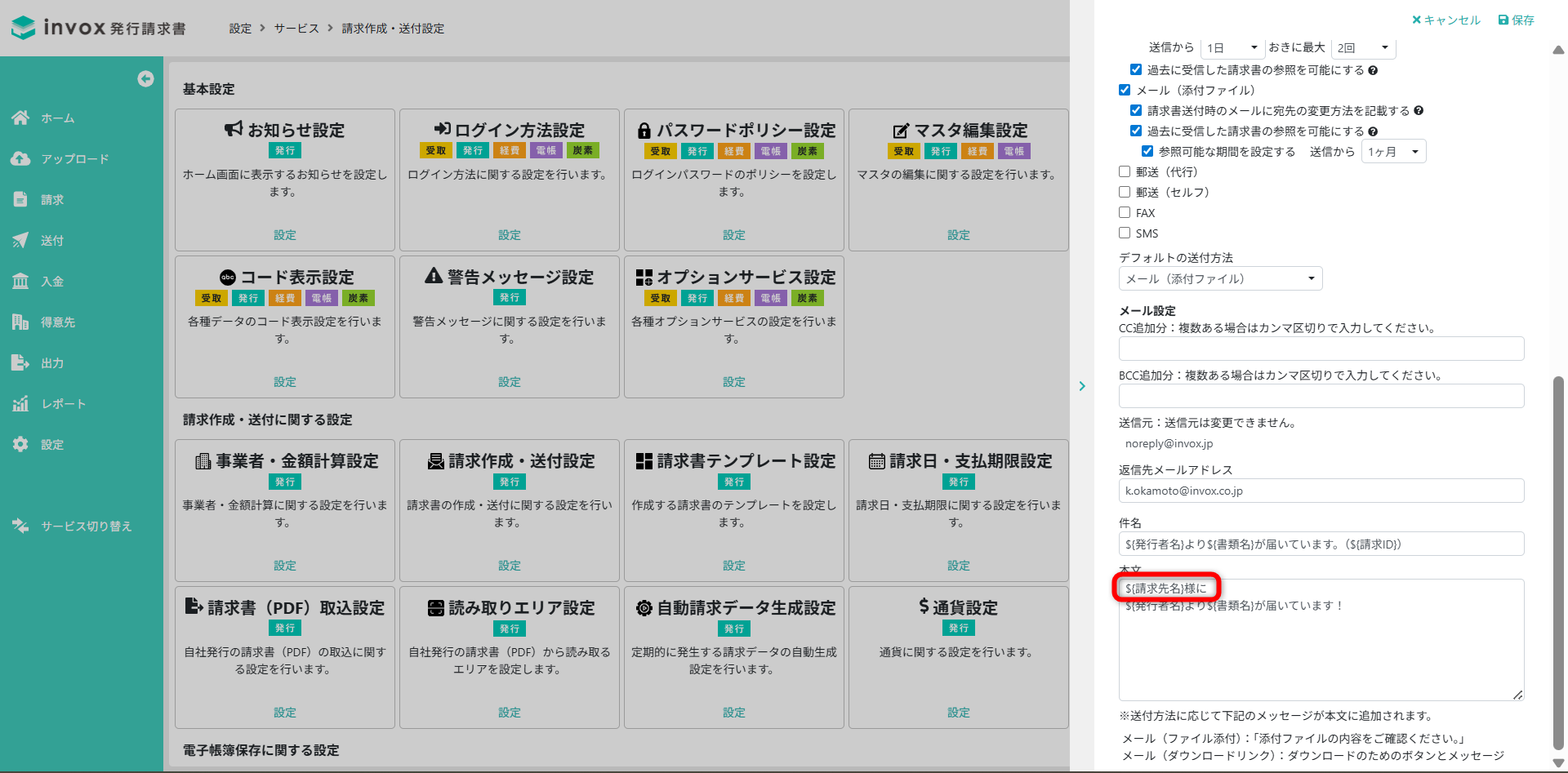Open the 入金 bank icon

click(x=20, y=282)
